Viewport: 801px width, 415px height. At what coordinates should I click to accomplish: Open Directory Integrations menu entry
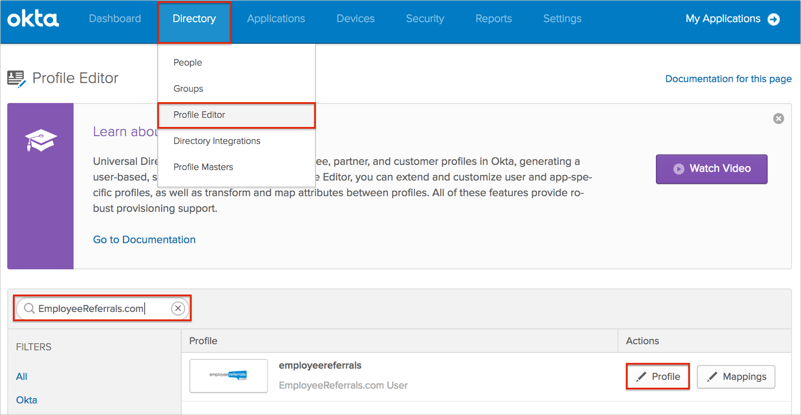coord(216,141)
